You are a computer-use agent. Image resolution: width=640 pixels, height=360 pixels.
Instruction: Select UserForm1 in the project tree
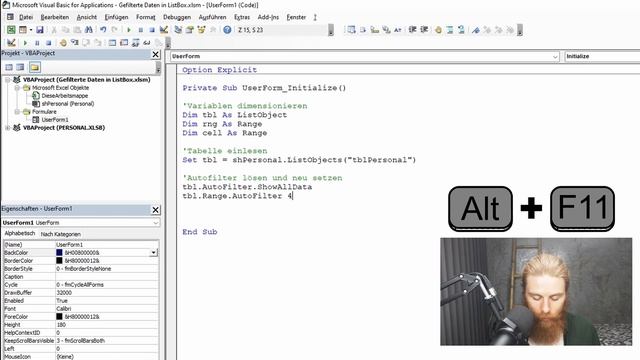[x=55, y=120]
